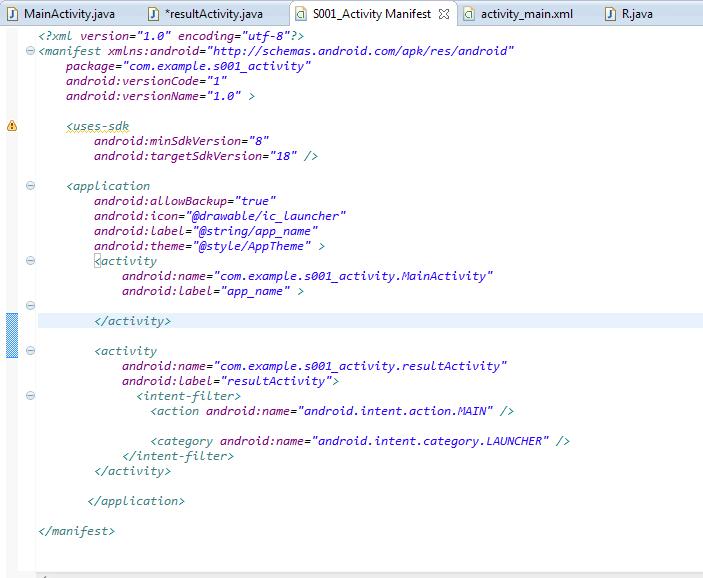The image size is (703, 578).
Task: Click the android:versionCode="1" line
Action: [146, 81]
